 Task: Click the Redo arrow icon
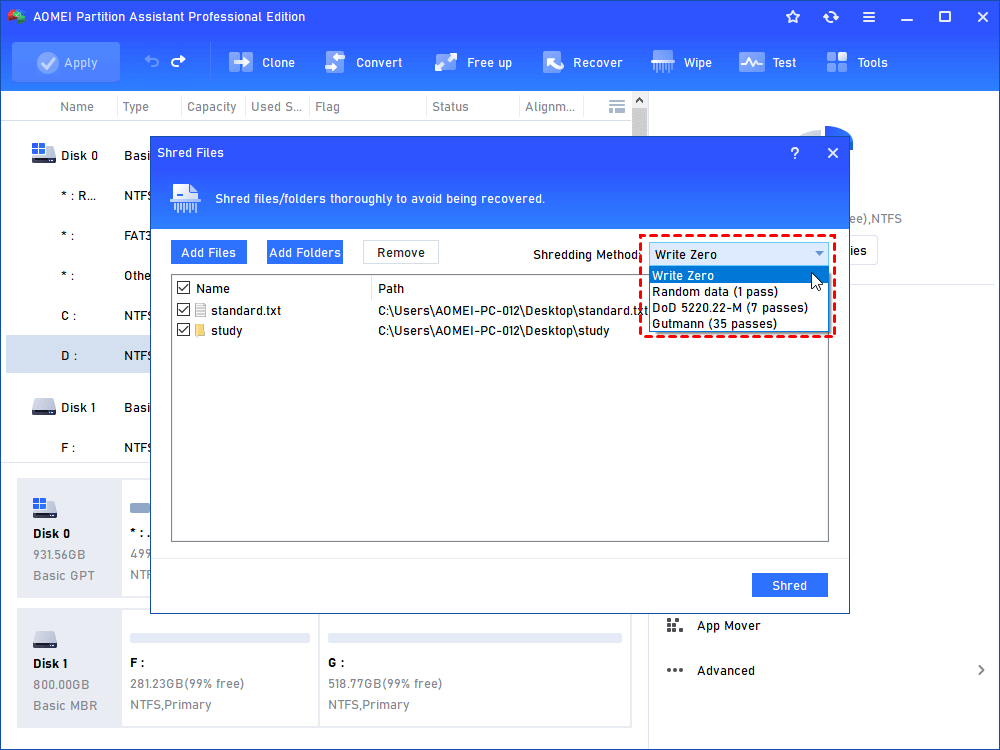[x=178, y=62]
